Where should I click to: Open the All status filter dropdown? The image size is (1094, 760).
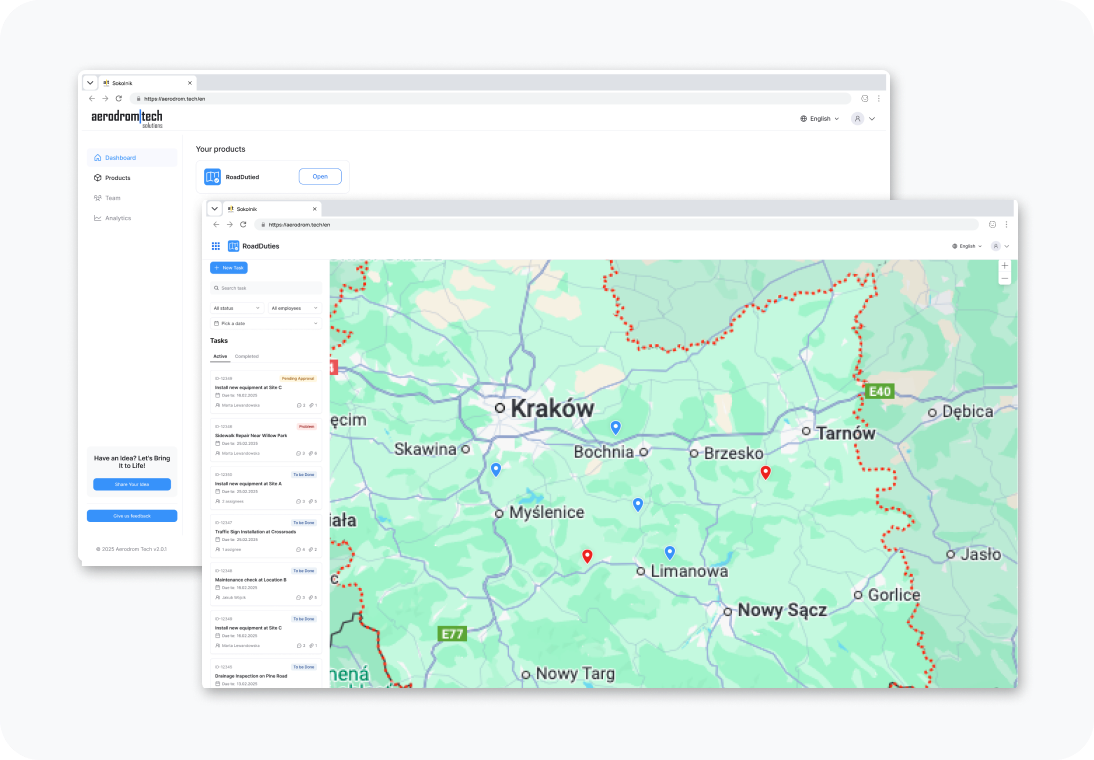(237, 308)
